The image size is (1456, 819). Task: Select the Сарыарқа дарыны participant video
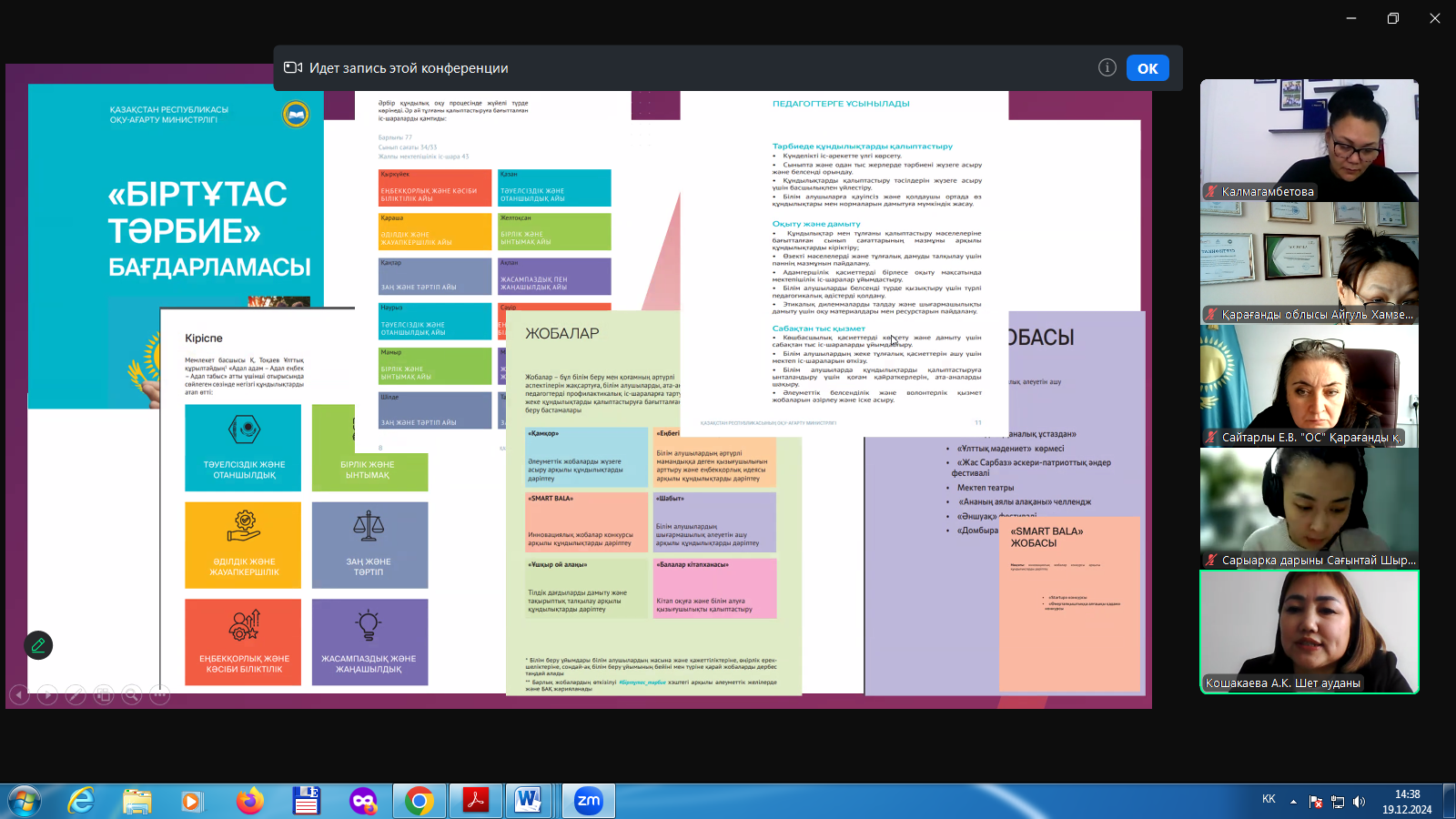click(1309, 509)
